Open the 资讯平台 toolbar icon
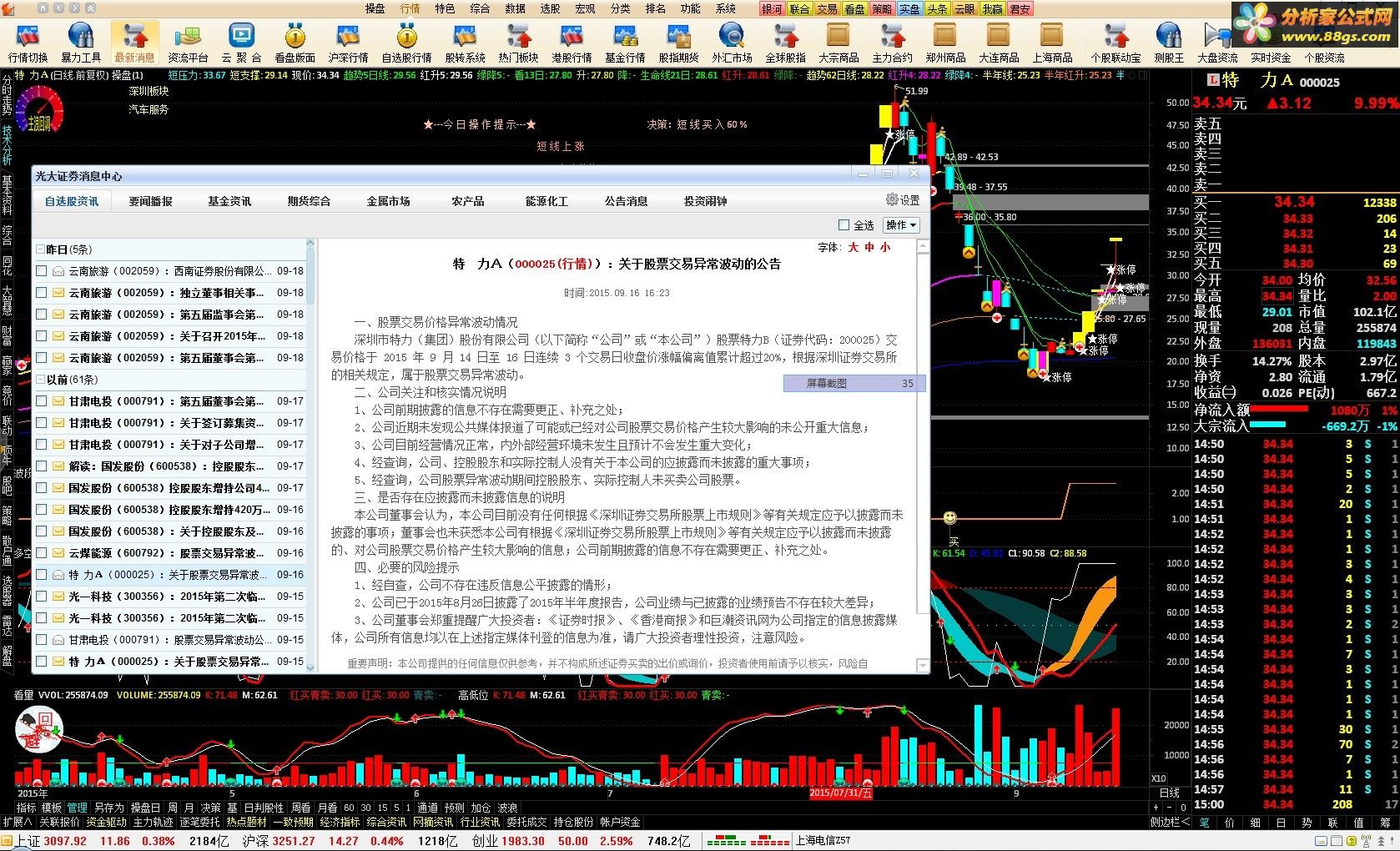Image resolution: width=1400 pixels, height=851 pixels. 188,43
